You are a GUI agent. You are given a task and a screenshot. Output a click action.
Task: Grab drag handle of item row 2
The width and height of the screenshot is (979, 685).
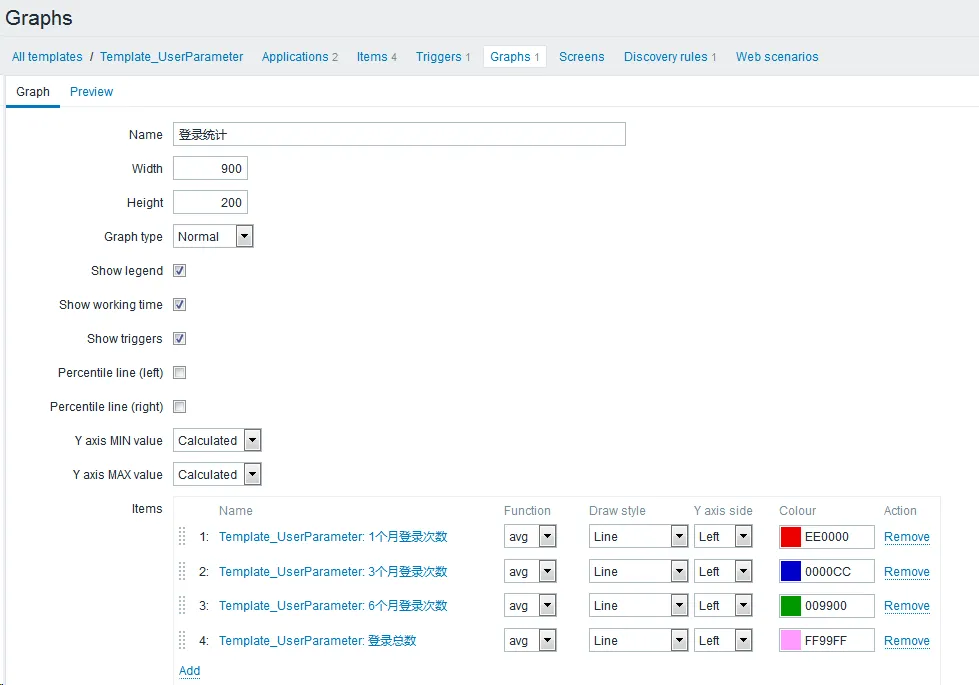click(x=182, y=571)
